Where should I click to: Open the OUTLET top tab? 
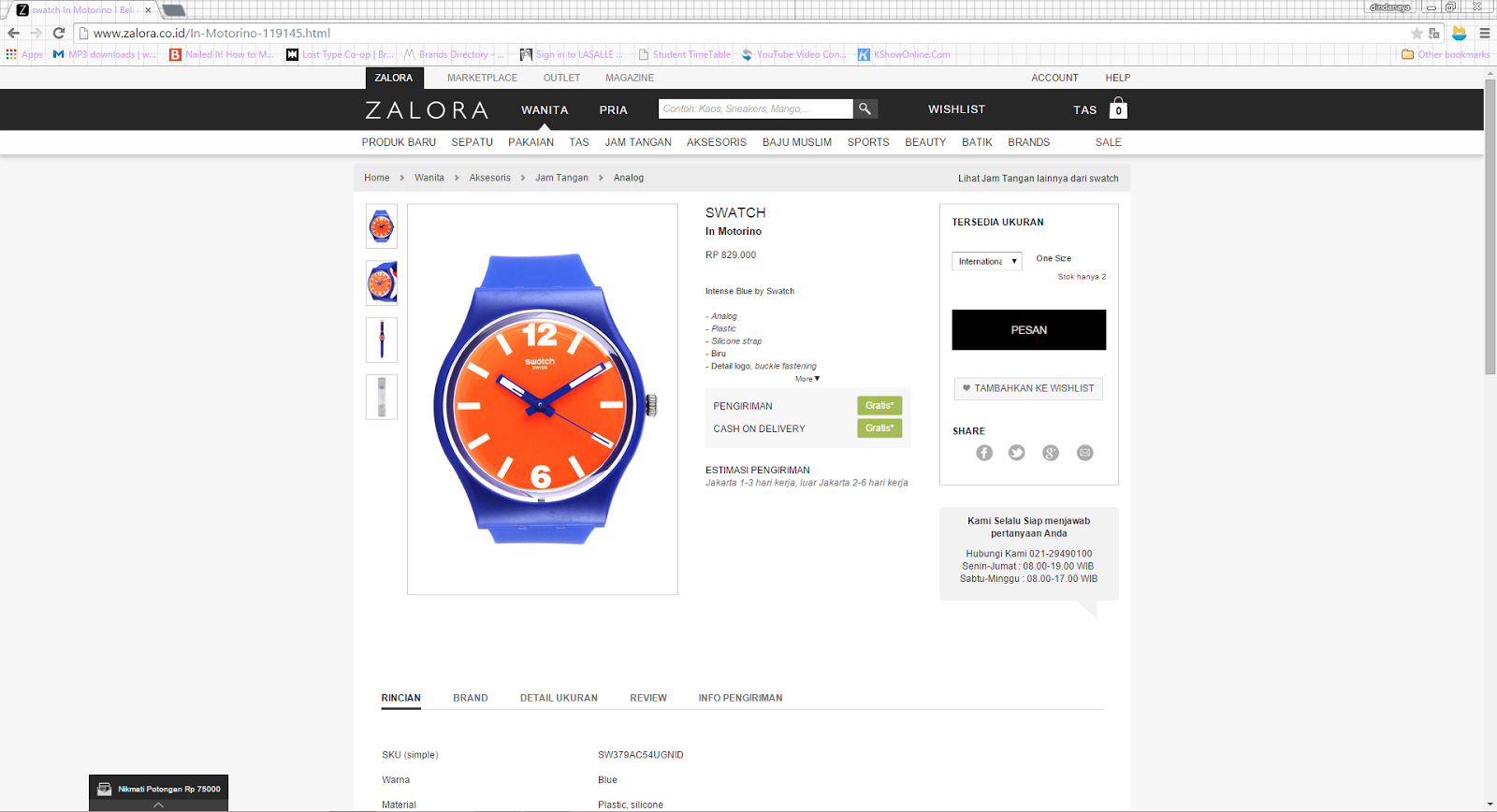point(561,78)
